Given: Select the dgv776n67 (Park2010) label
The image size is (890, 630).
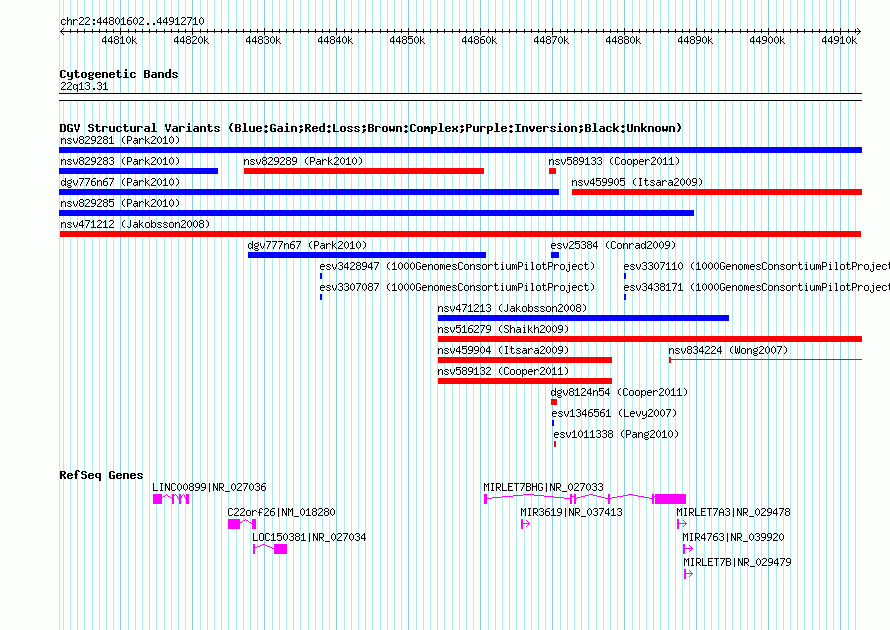Looking at the screenshot, I should (x=120, y=182).
